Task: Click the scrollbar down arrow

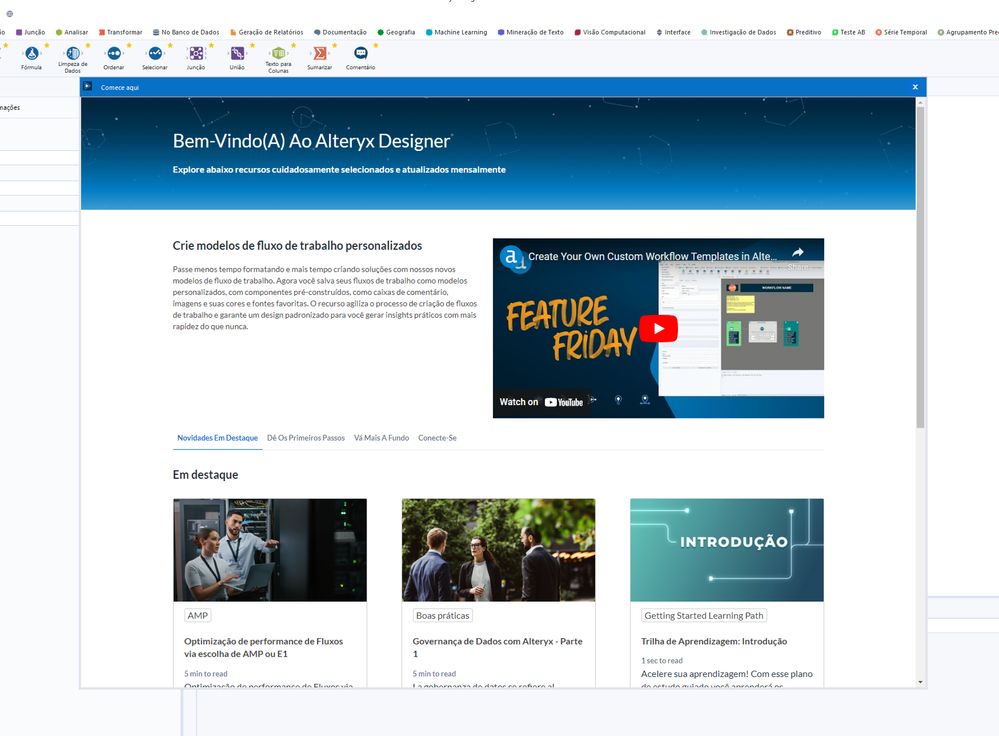Action: click(920, 682)
